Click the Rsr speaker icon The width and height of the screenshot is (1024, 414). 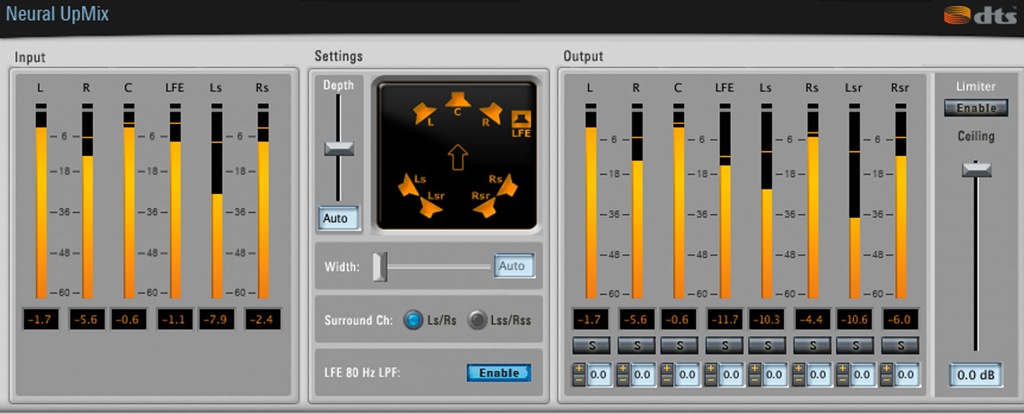click(485, 207)
